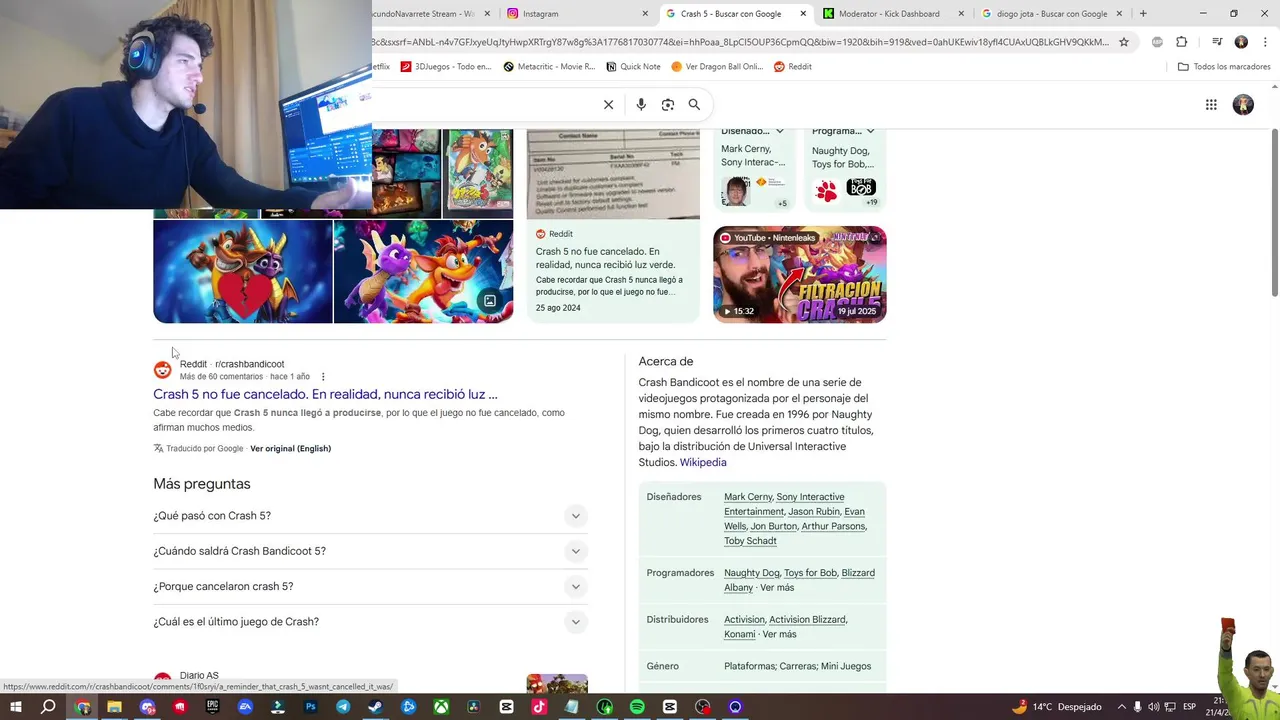Start a voice search with the microphone
Viewport: 1280px width, 720px height.
[641, 104]
